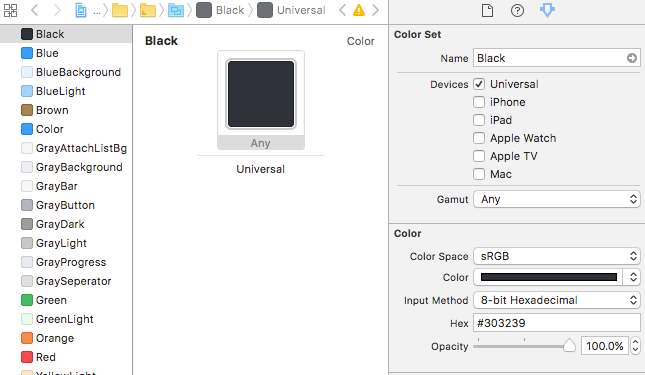Click the Black breadcrumb item
Viewport: 645px width, 375px height.
point(220,10)
